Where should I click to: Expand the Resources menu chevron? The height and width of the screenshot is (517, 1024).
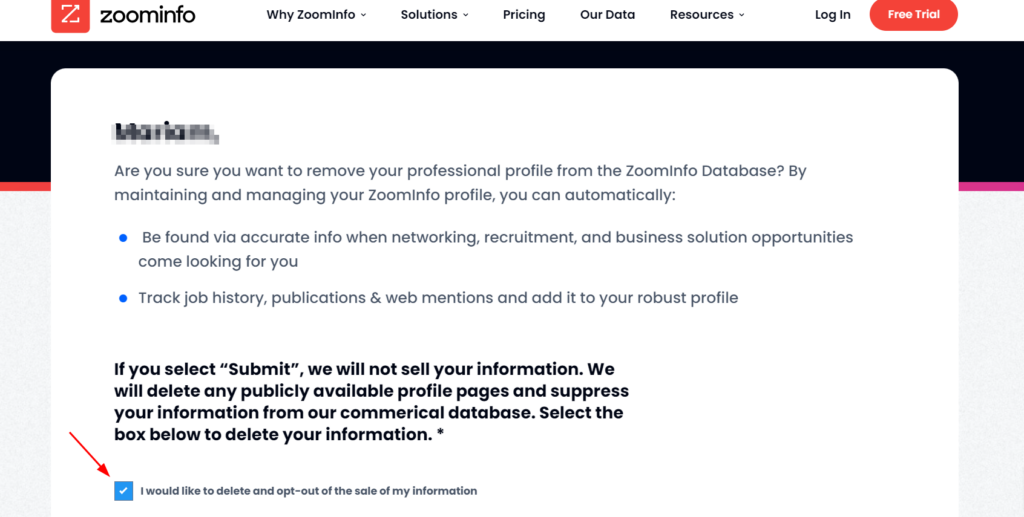point(741,15)
